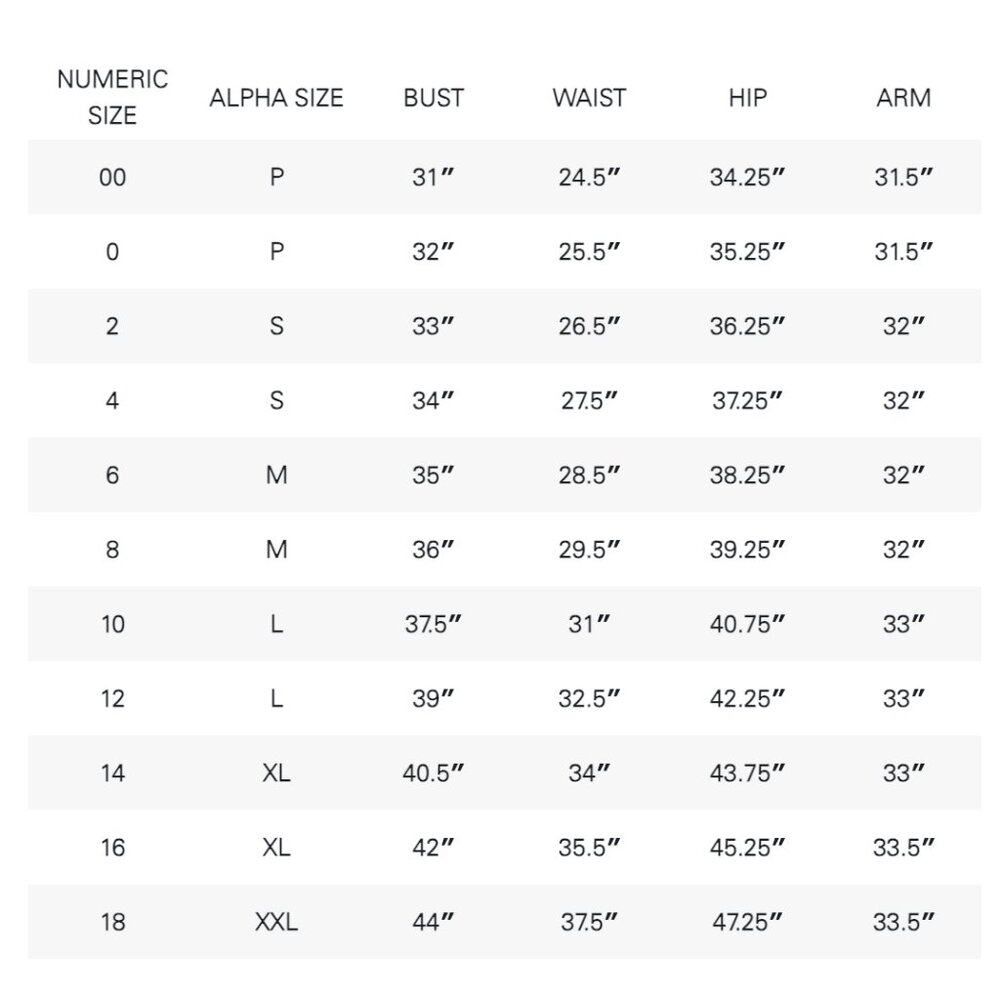Click hip value 40.75"
Screen dimensions: 1000x1000
pyautogui.click(x=747, y=624)
